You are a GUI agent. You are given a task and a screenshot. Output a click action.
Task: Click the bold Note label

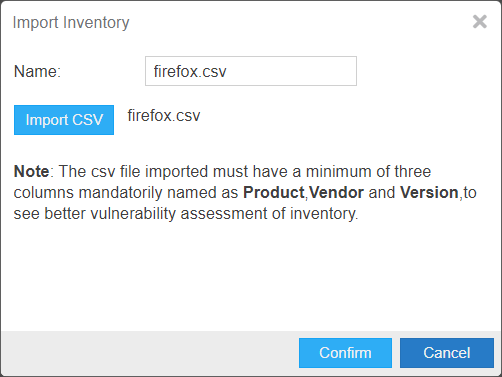[31, 171]
